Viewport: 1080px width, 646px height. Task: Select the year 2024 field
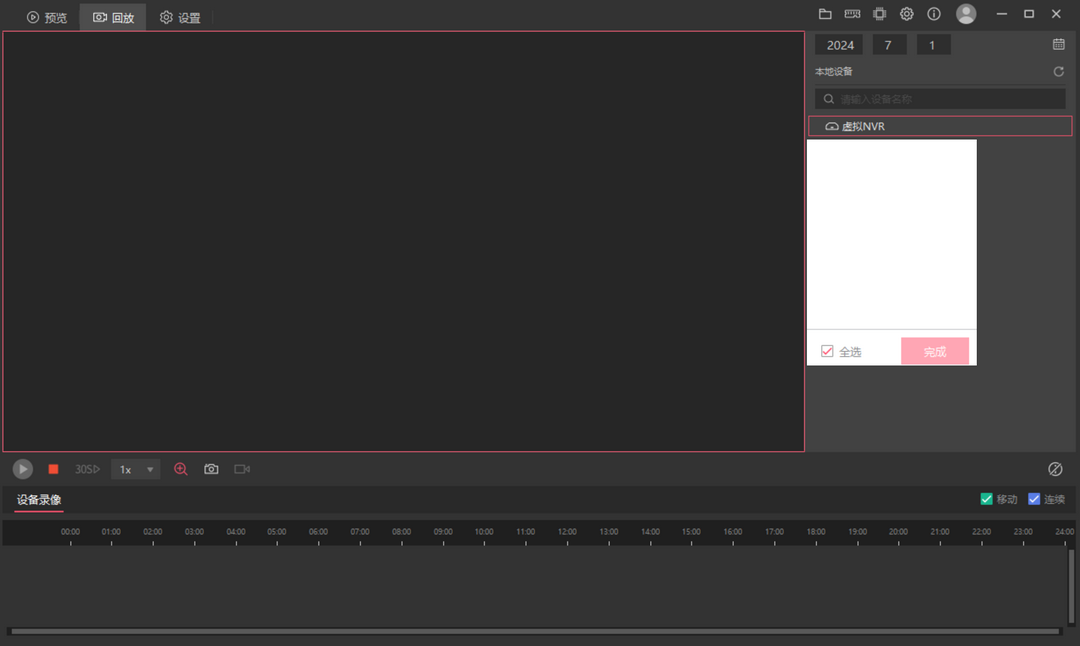(840, 45)
